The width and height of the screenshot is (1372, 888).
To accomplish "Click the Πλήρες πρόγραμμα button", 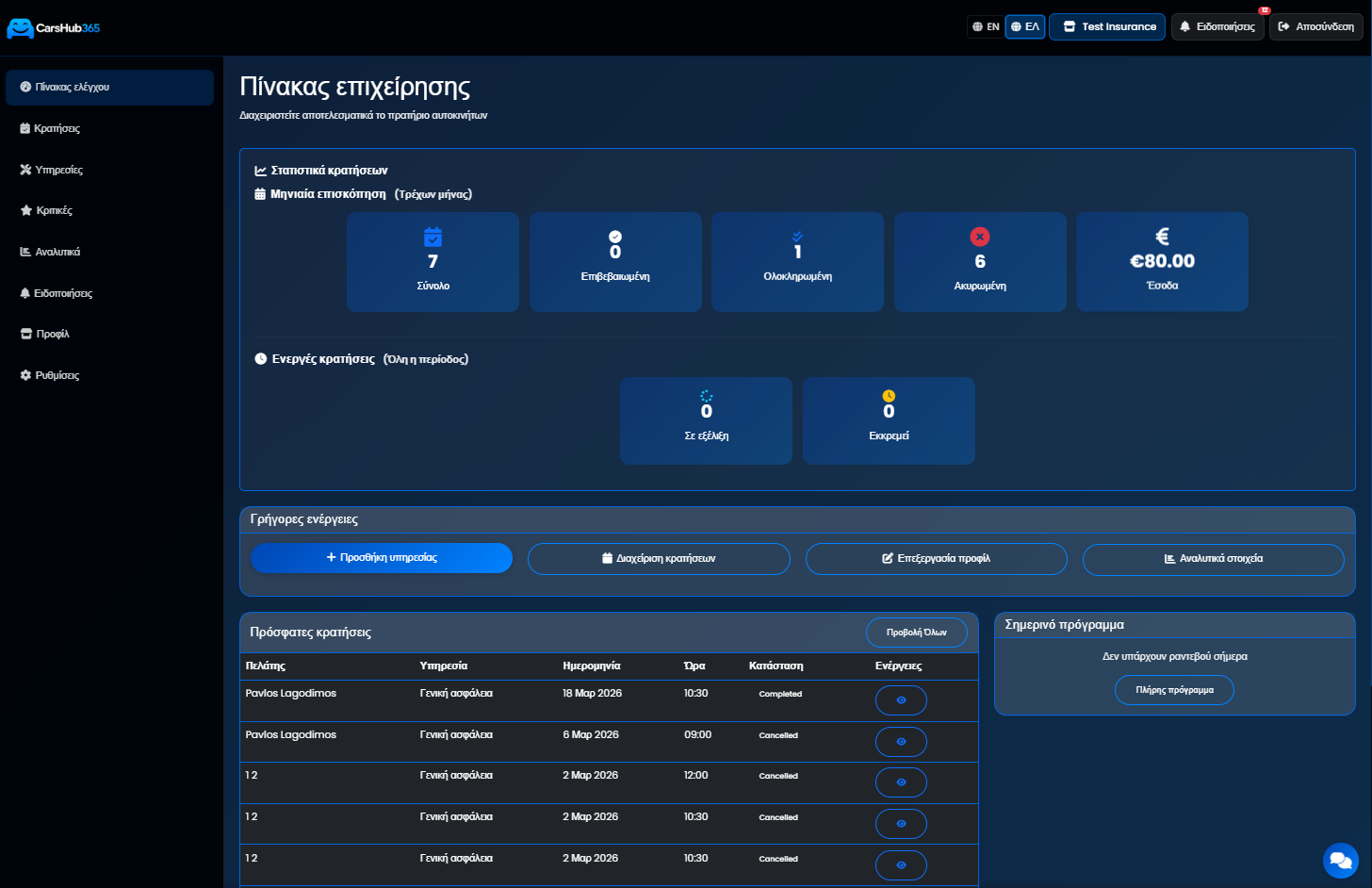I will (1174, 690).
